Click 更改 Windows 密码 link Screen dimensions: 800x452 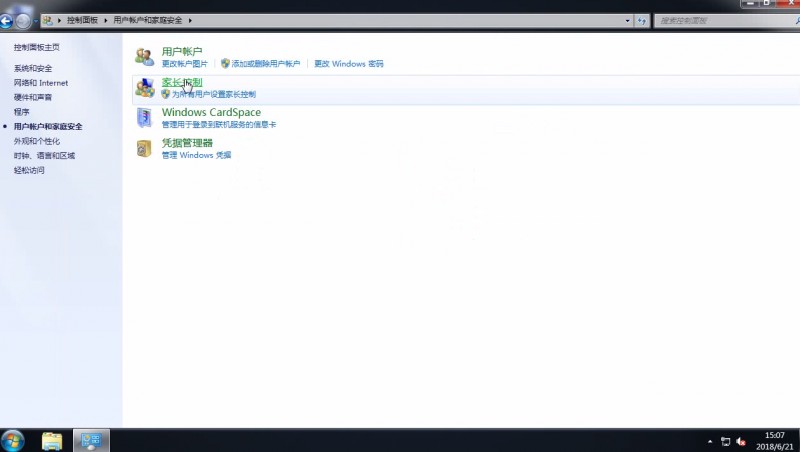(x=348, y=64)
